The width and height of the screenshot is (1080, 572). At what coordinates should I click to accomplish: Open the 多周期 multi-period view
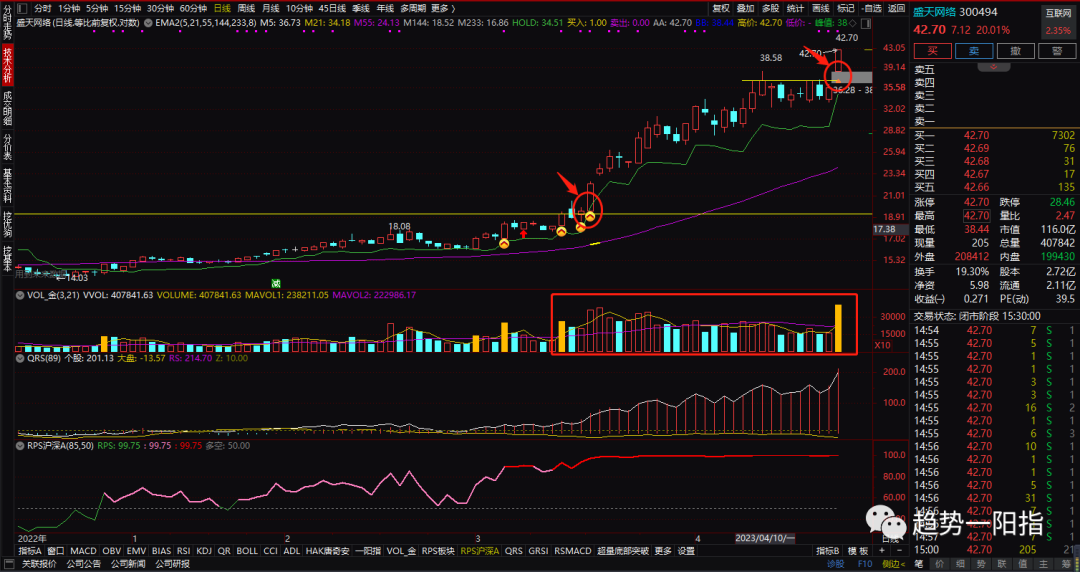tap(413, 8)
